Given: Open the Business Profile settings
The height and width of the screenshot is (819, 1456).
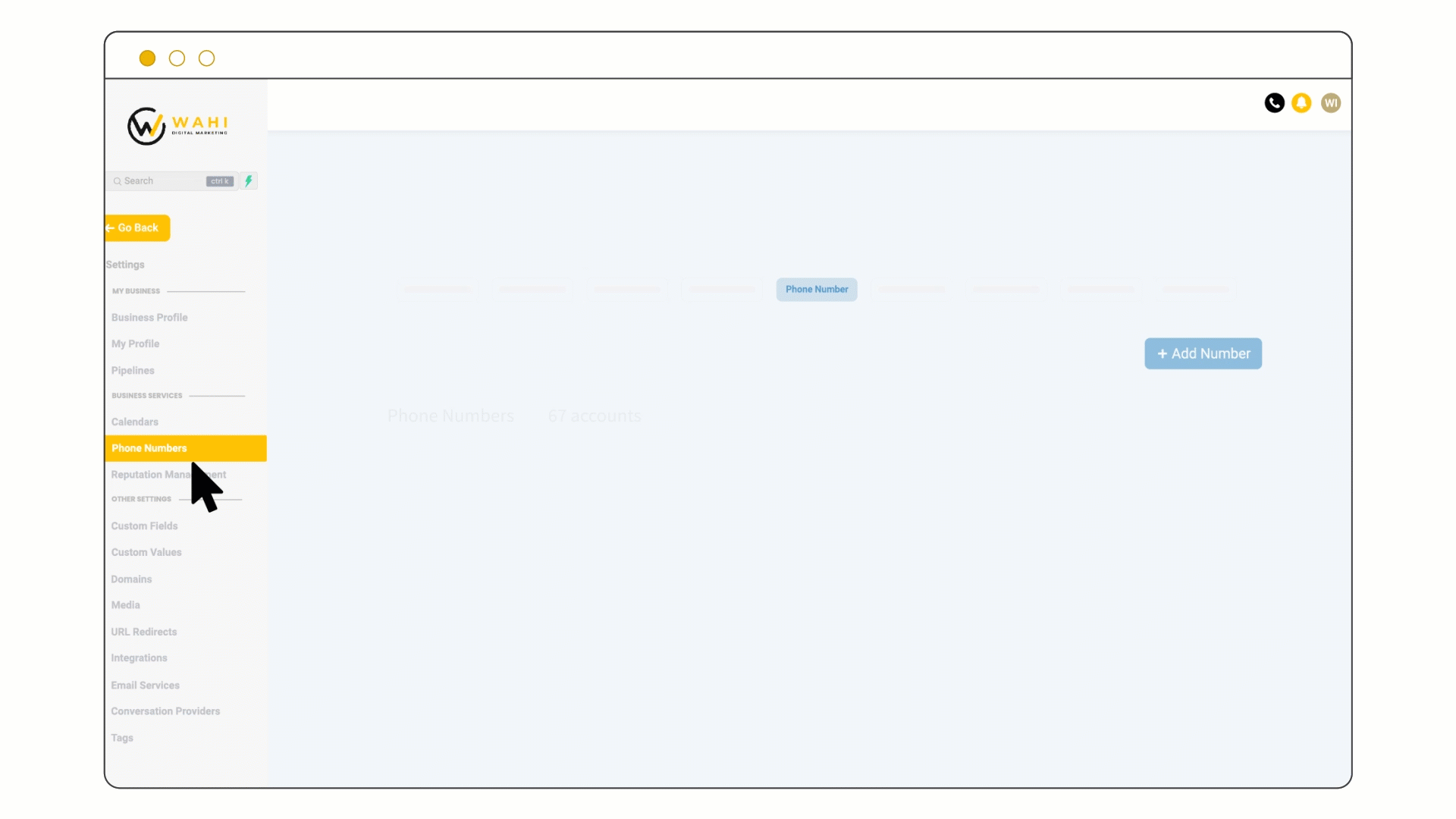Looking at the screenshot, I should 149,317.
